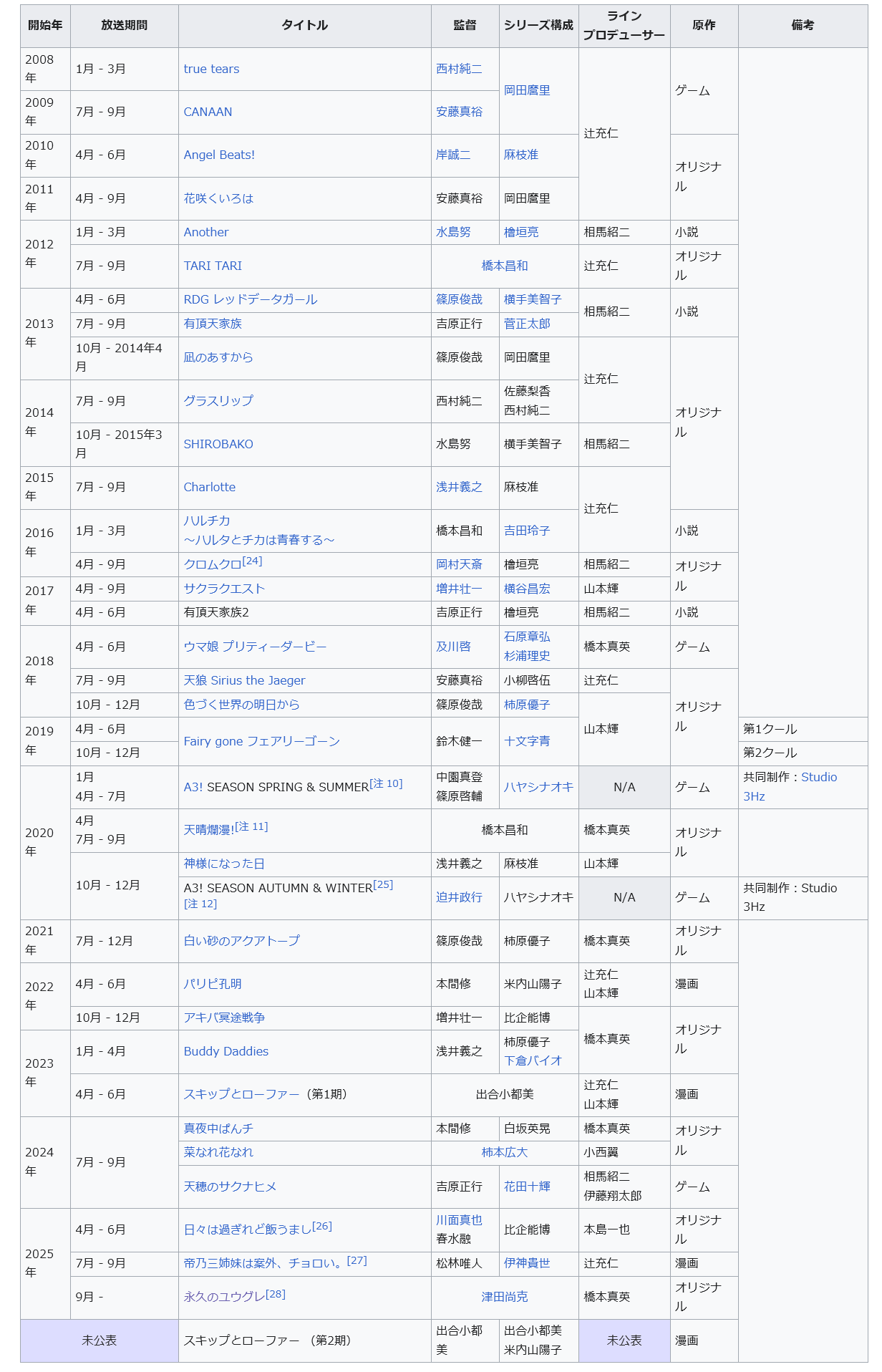Click the 柿本広大 director link

click(504, 1153)
